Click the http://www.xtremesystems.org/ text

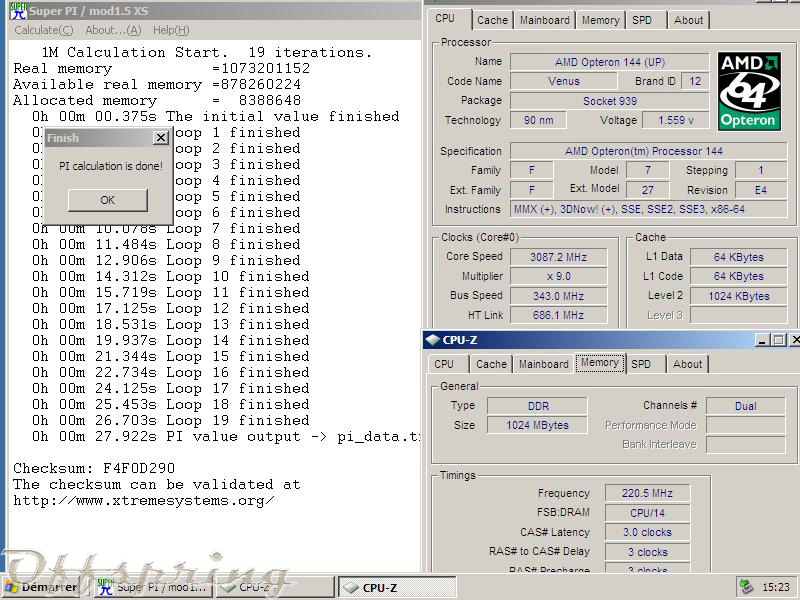144,501
